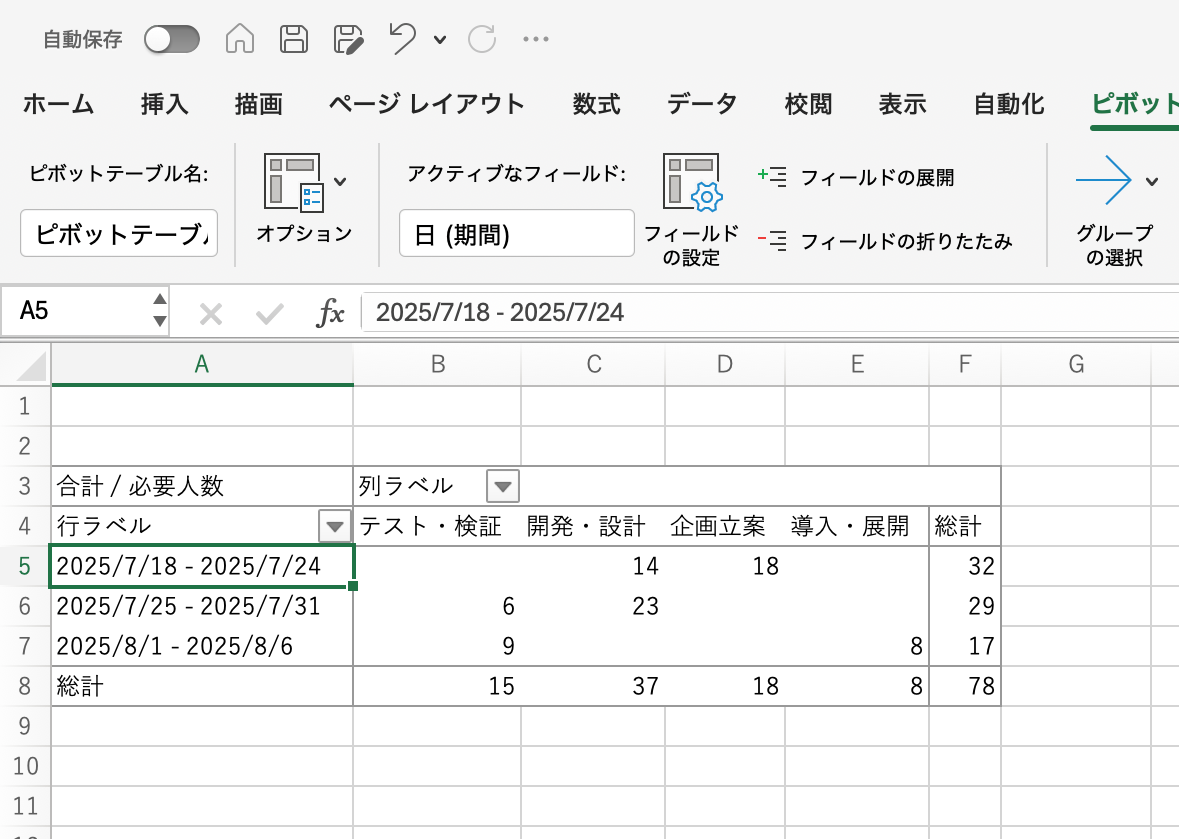Expand the Undo history dropdown arrow
This screenshot has width=1179, height=839.
click(440, 40)
